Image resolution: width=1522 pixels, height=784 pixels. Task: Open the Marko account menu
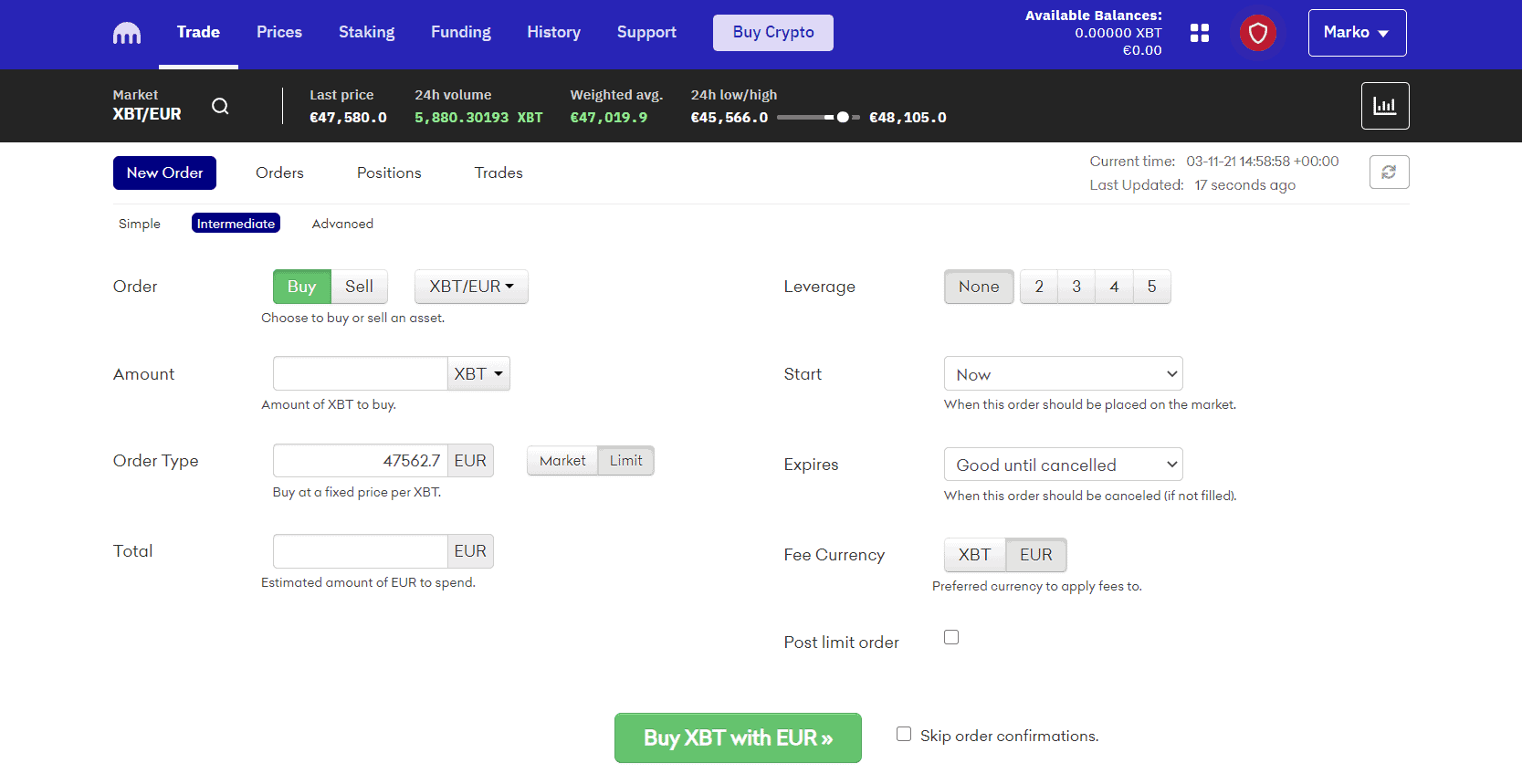(1356, 33)
